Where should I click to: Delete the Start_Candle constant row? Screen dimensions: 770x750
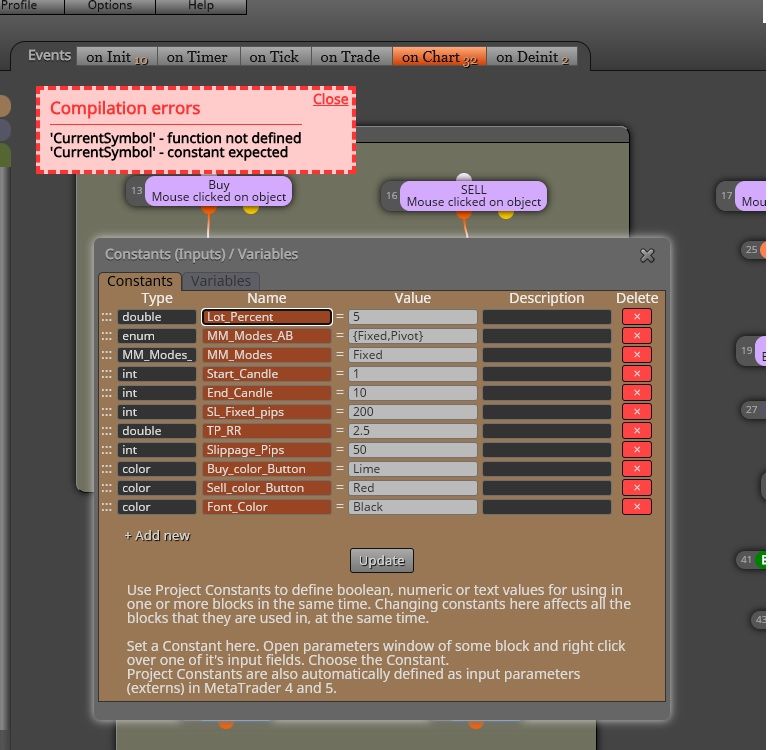(636, 374)
